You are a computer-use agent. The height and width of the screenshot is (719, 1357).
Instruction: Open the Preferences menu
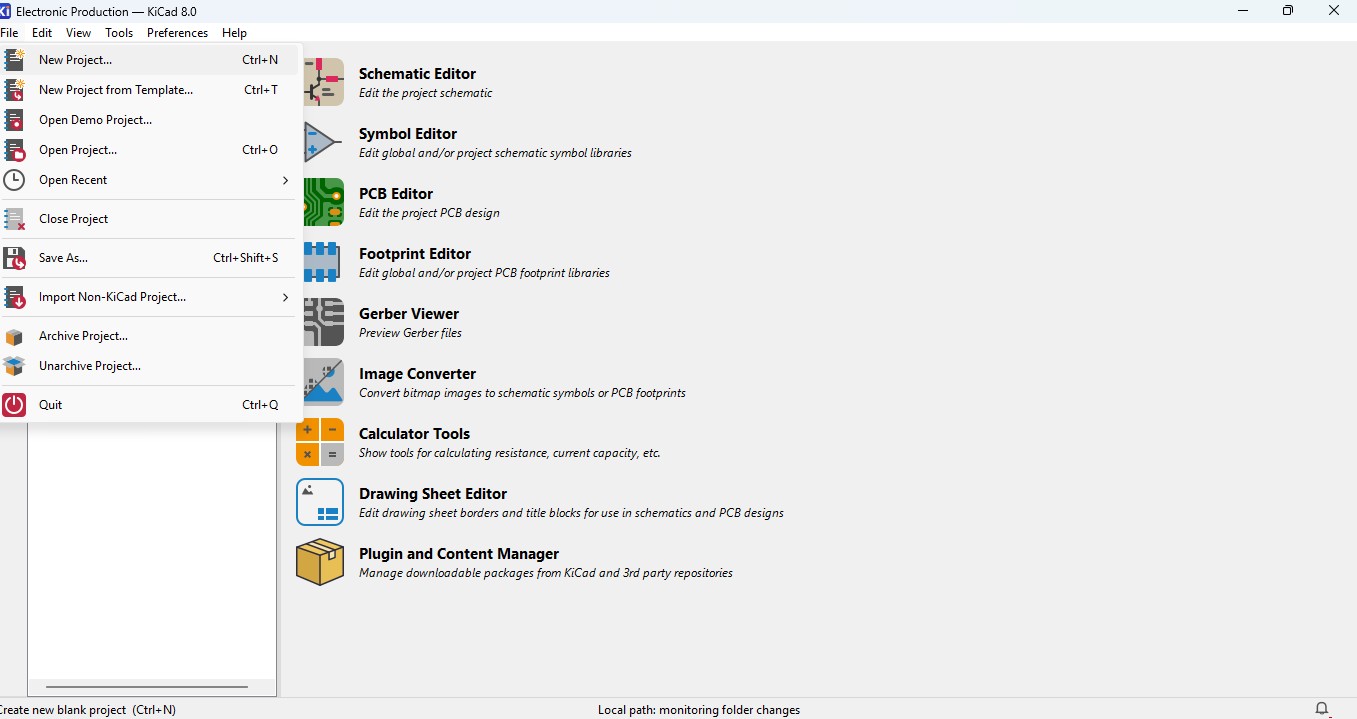tap(177, 33)
